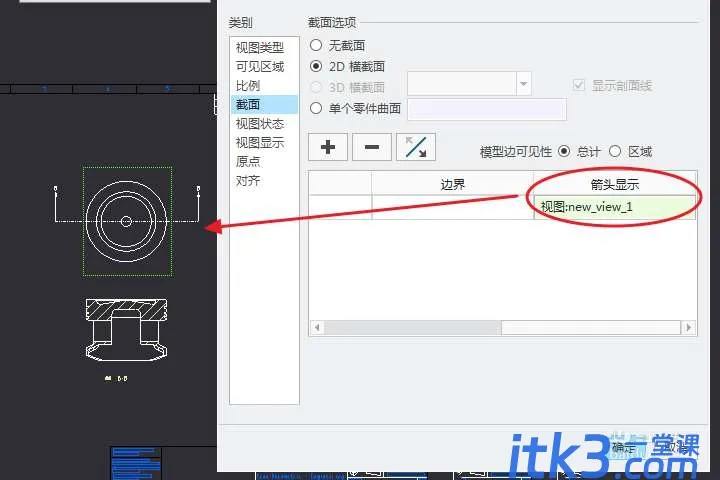
Task: Open the 视图状态 category
Action: point(260,124)
